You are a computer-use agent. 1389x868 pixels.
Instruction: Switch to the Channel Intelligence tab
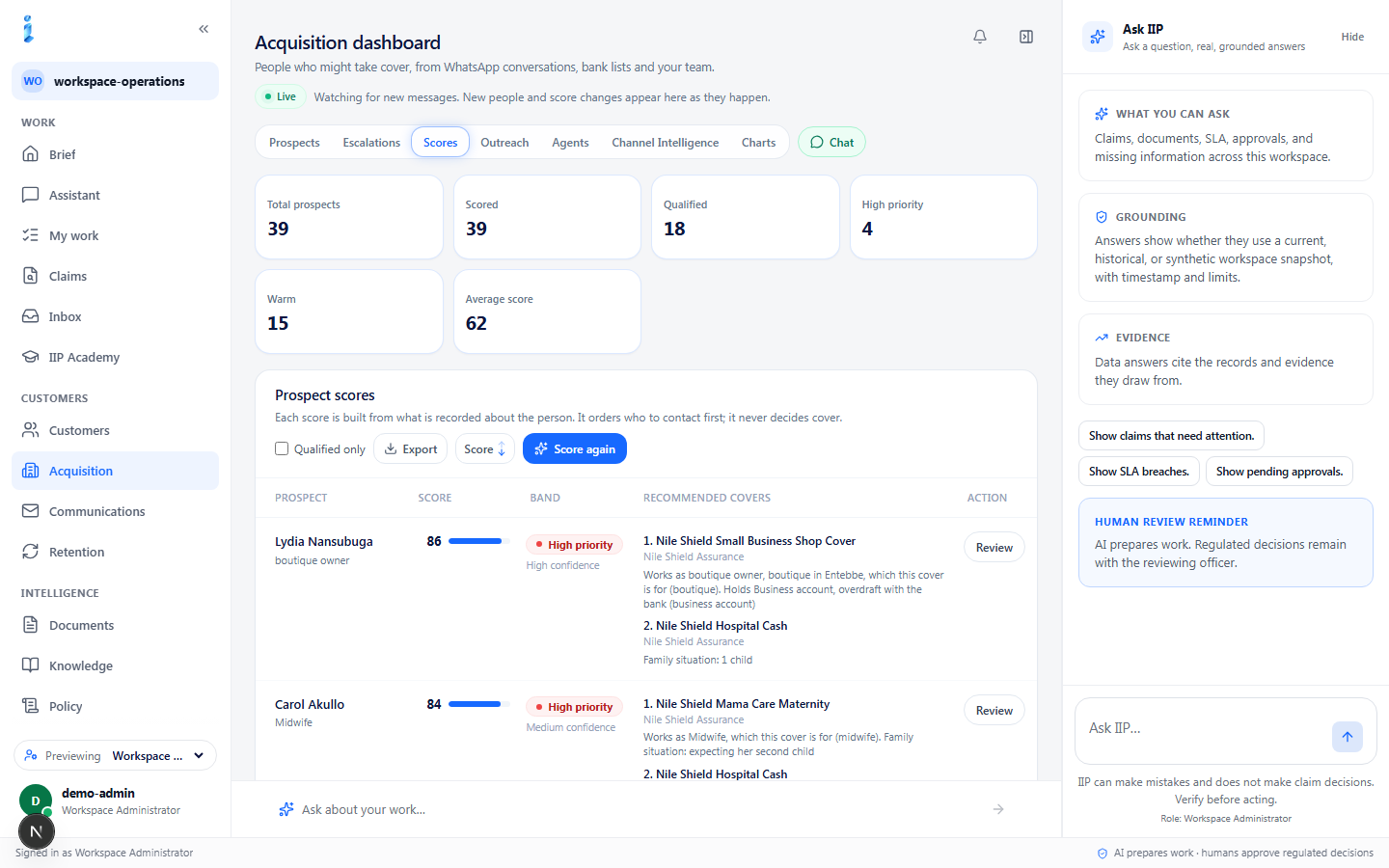(666, 142)
